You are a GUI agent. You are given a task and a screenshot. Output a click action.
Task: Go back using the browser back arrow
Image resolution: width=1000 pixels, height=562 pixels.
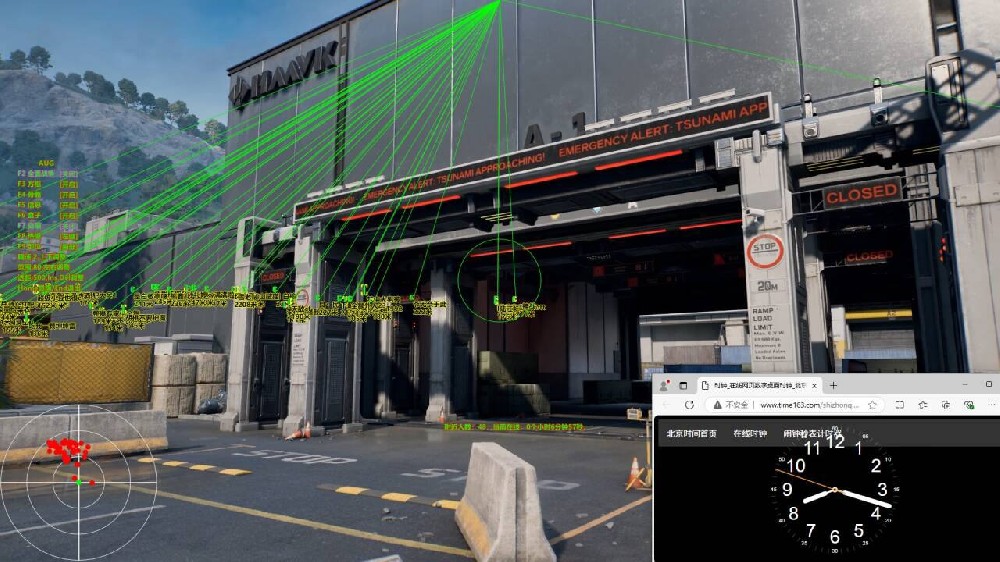click(x=666, y=405)
